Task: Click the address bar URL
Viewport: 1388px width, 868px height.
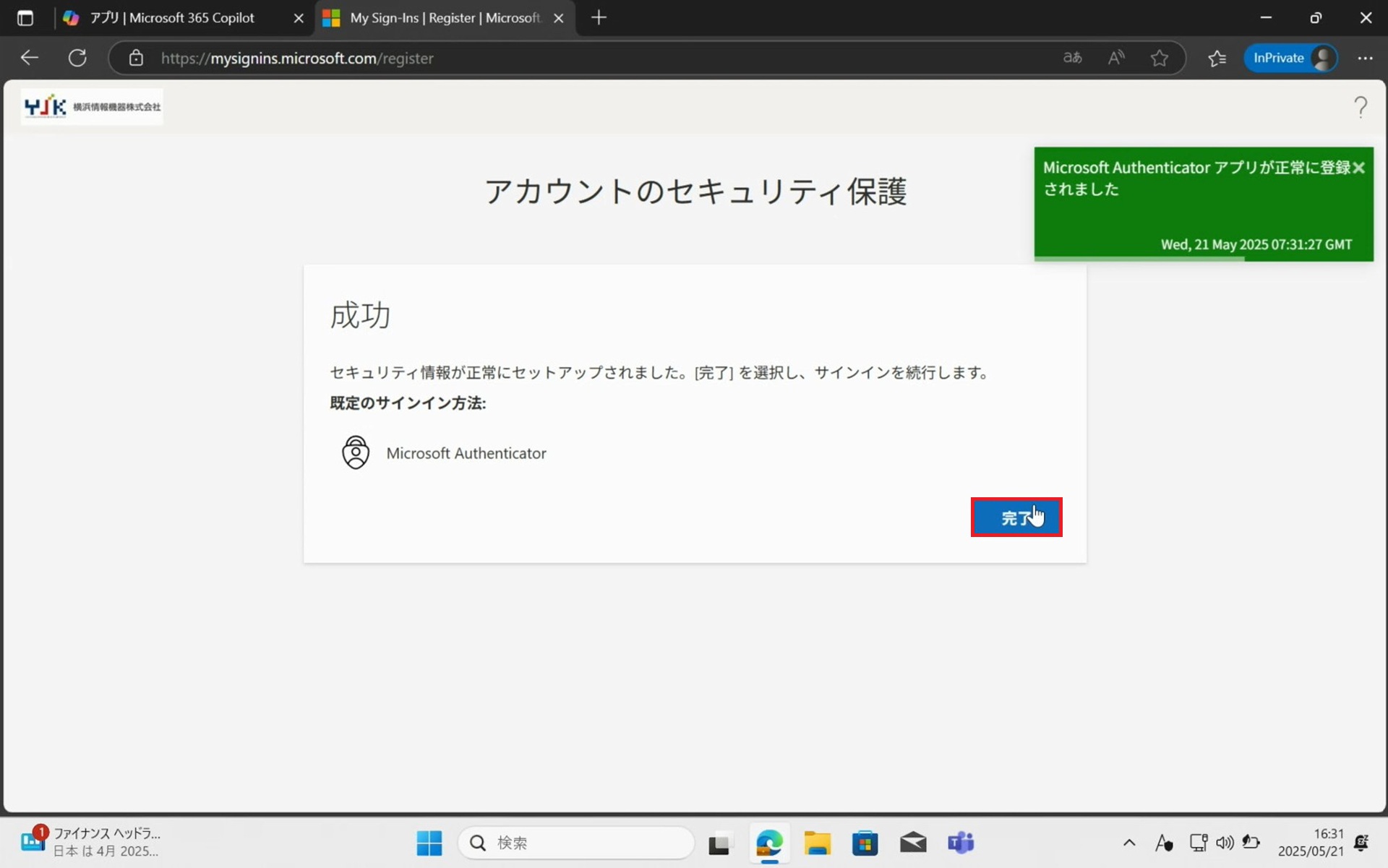Action: (297, 58)
